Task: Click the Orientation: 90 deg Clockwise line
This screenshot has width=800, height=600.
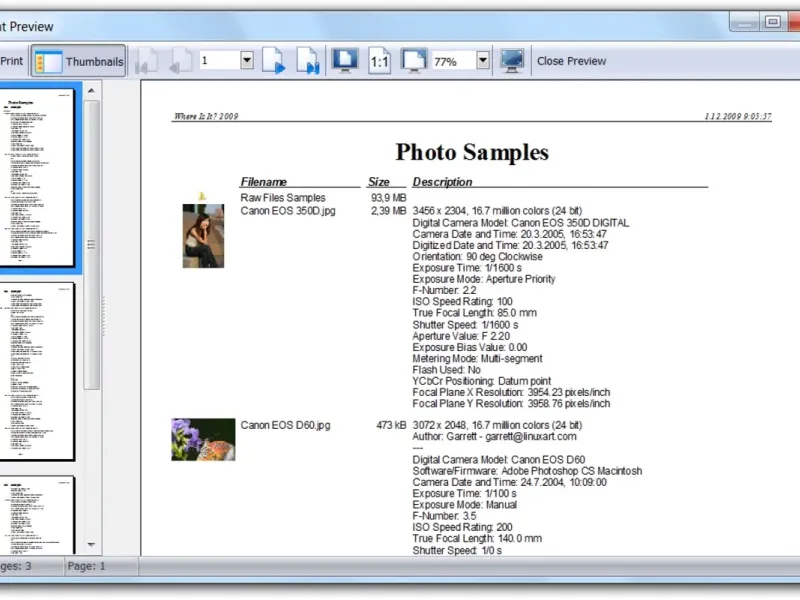Action: 477,257
